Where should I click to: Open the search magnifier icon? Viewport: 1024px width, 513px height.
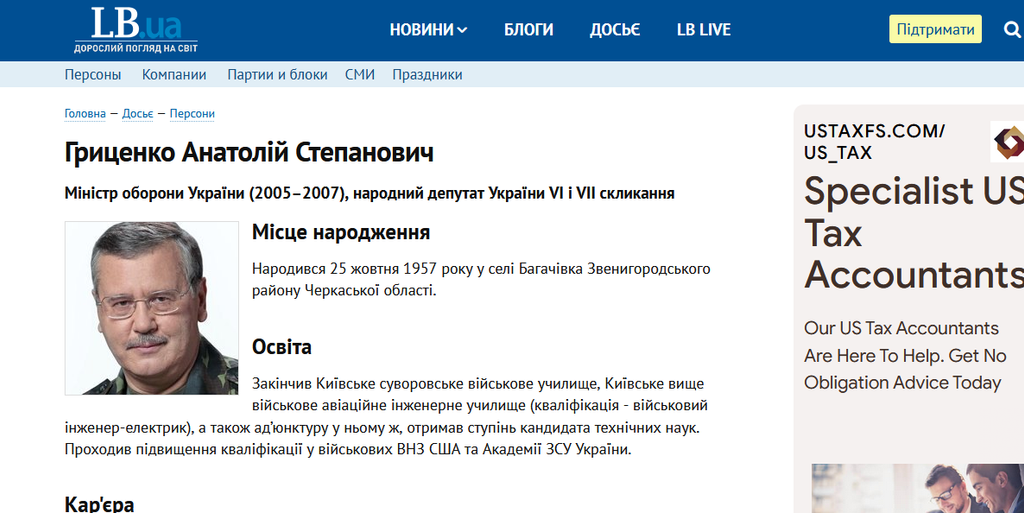[x=1012, y=29]
